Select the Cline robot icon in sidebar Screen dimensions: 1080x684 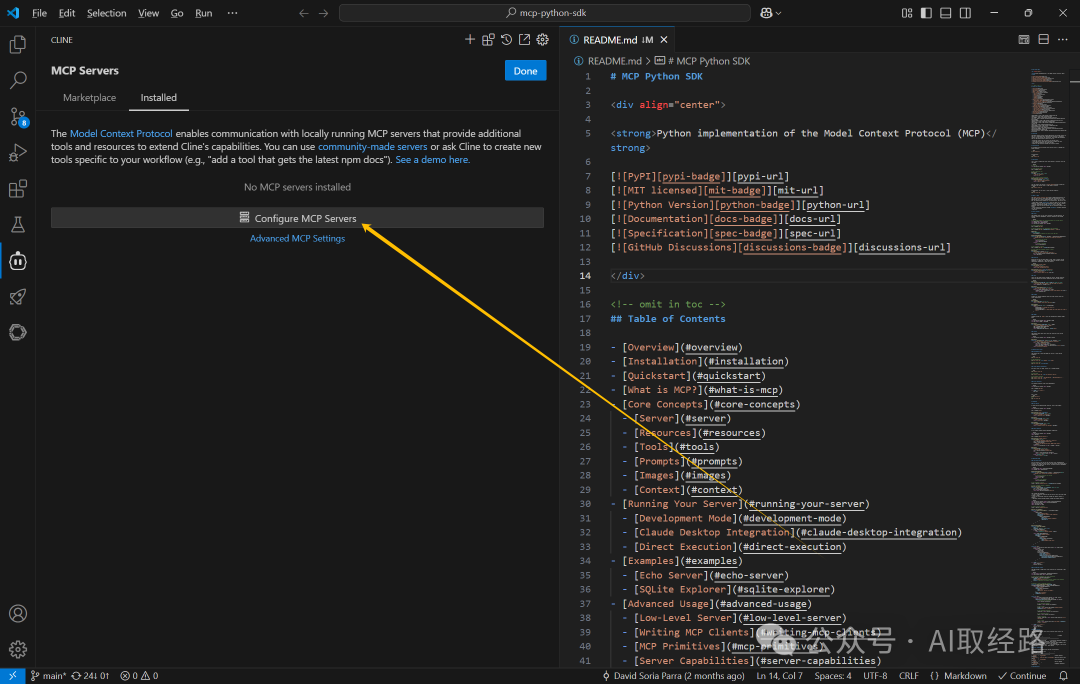coord(18,261)
